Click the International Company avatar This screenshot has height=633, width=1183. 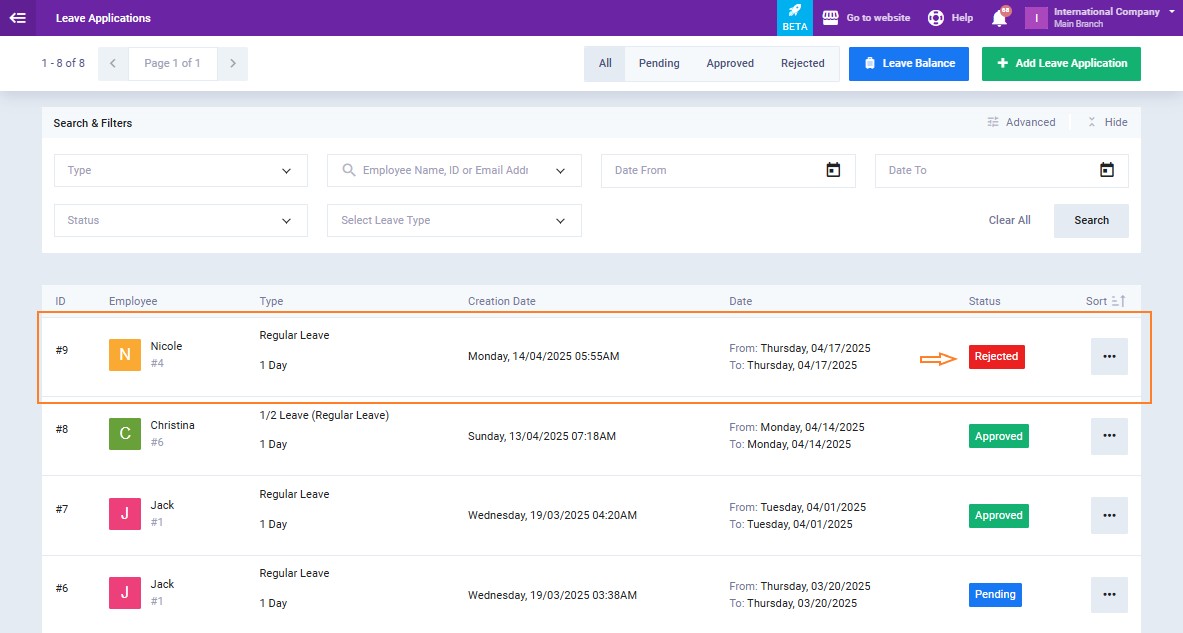coord(1036,18)
